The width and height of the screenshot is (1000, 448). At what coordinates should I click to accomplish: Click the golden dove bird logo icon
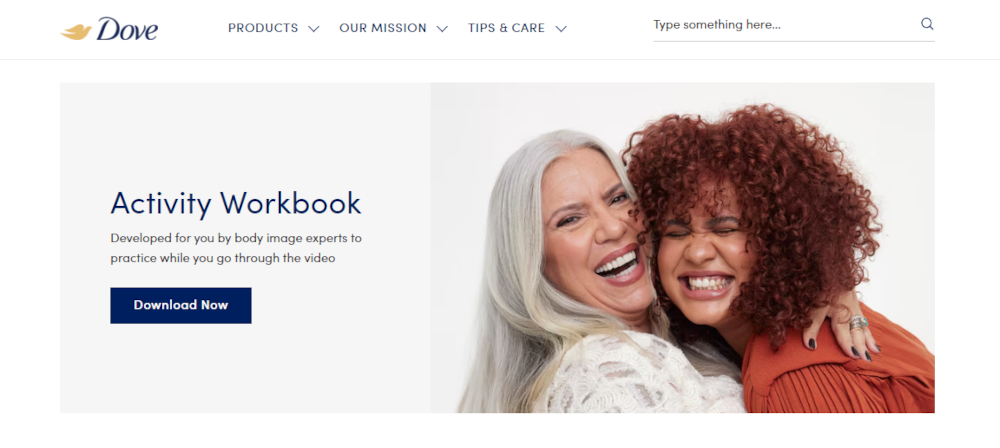pos(76,31)
